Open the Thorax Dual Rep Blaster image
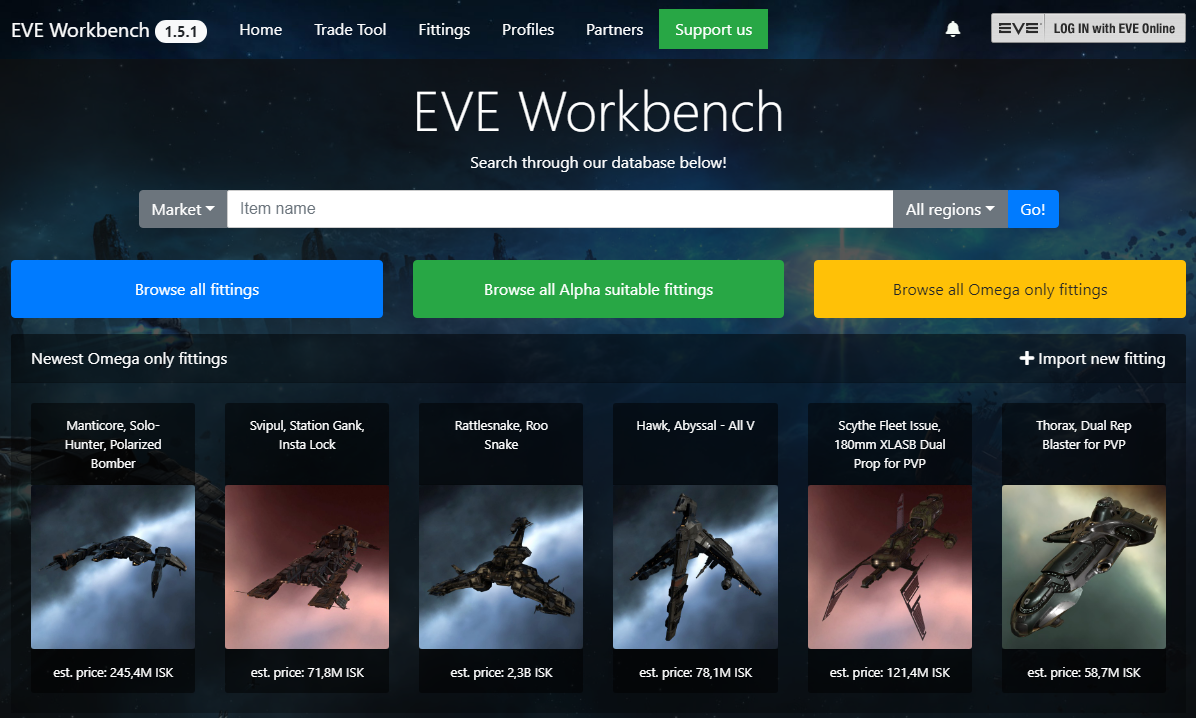This screenshot has width=1196, height=718. pyautogui.click(x=1083, y=567)
